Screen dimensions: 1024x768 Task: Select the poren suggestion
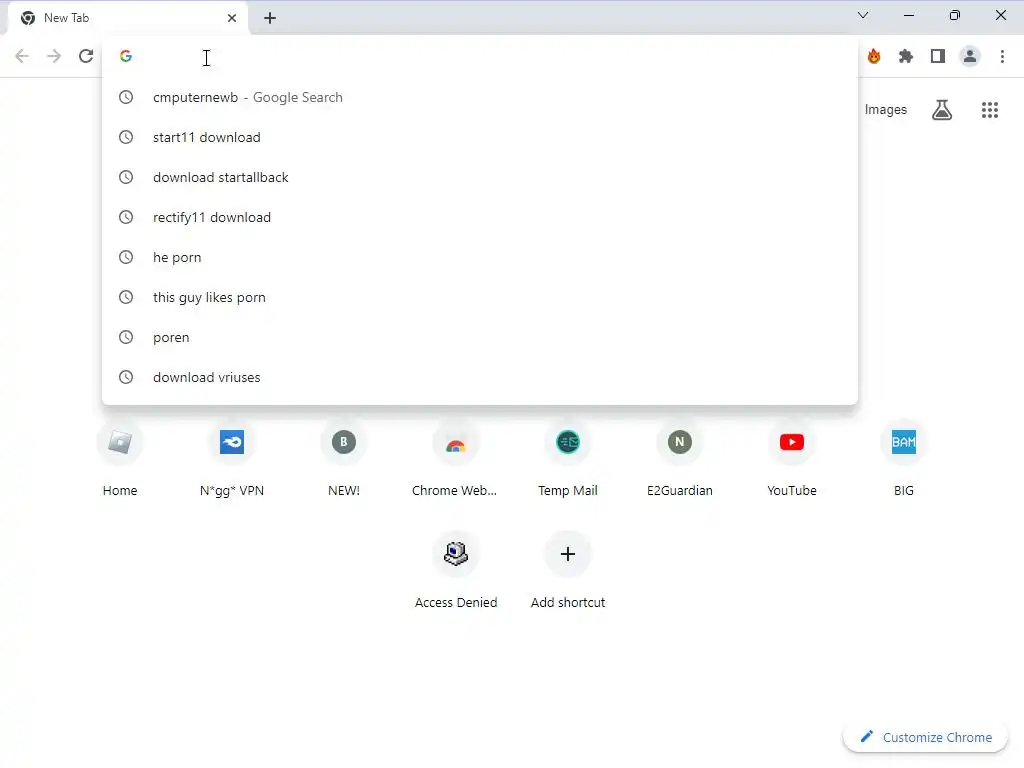click(480, 337)
